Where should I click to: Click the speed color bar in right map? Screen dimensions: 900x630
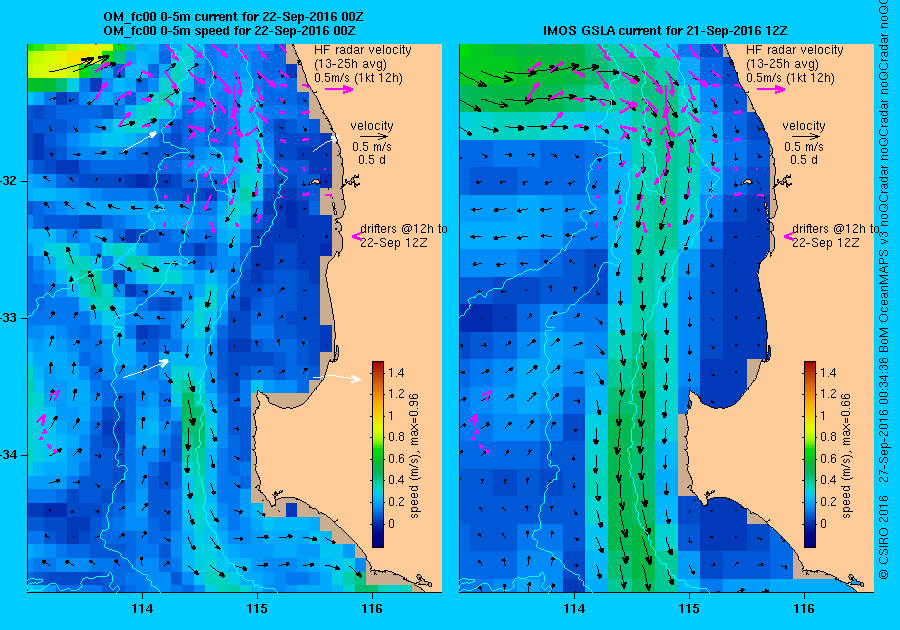(x=810, y=454)
